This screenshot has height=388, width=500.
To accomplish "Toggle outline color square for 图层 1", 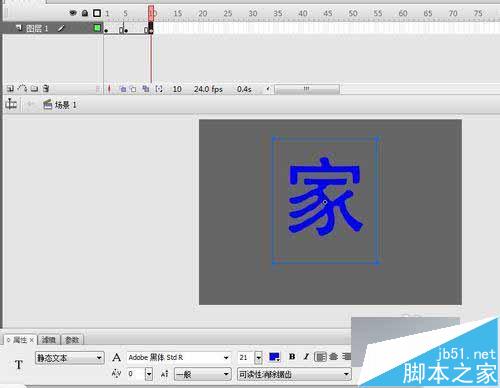I will point(97,28).
